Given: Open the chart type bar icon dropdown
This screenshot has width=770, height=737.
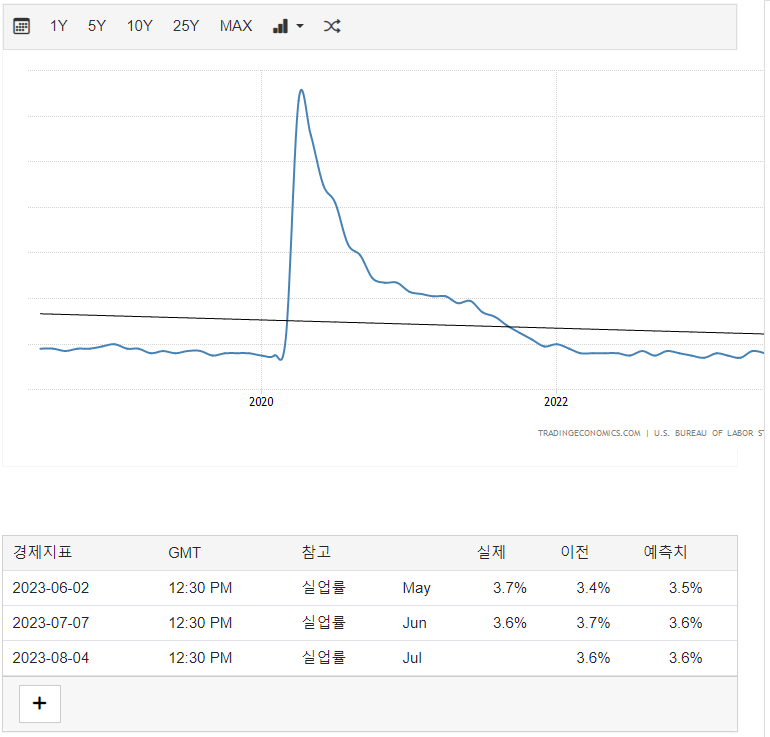Looking at the screenshot, I should point(288,26).
